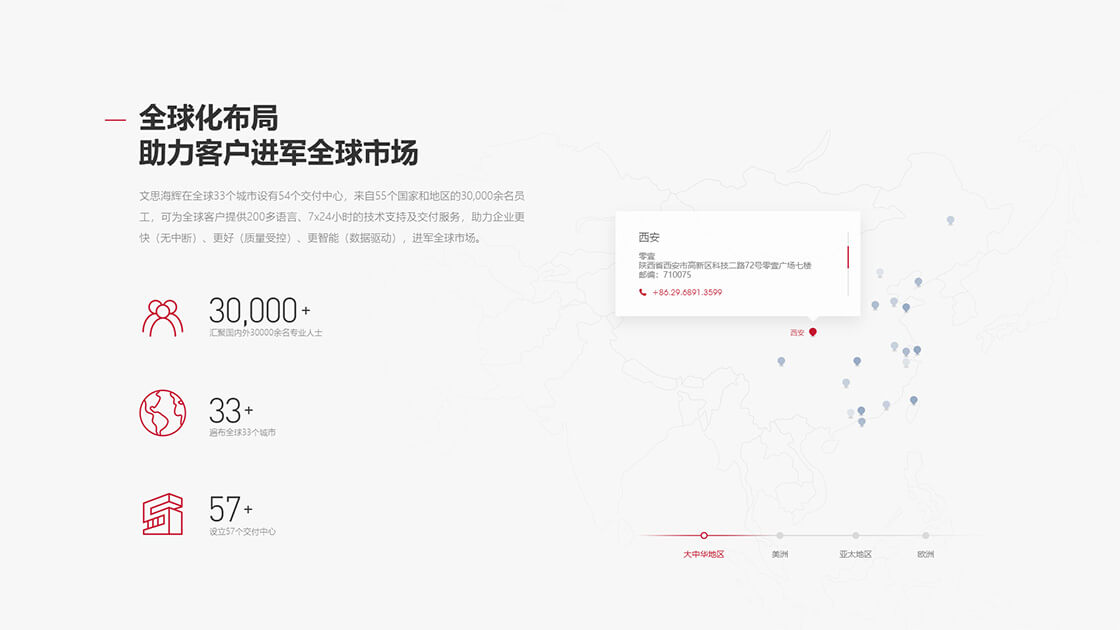Select the red 西安 map pin
This screenshot has height=630, width=1120.
(x=813, y=331)
